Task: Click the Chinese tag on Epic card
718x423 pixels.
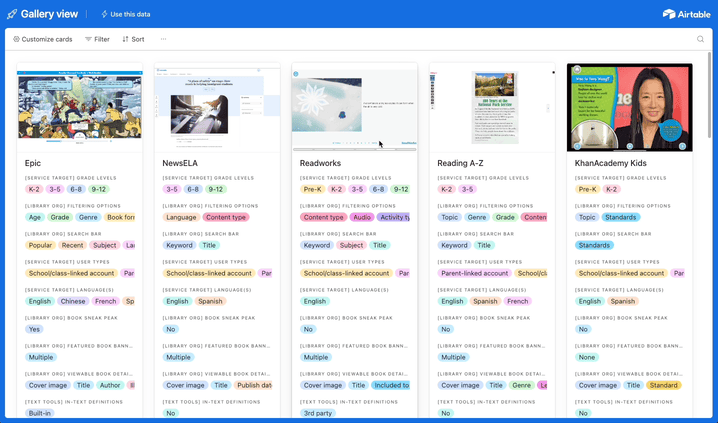Action: pyautogui.click(x=73, y=301)
